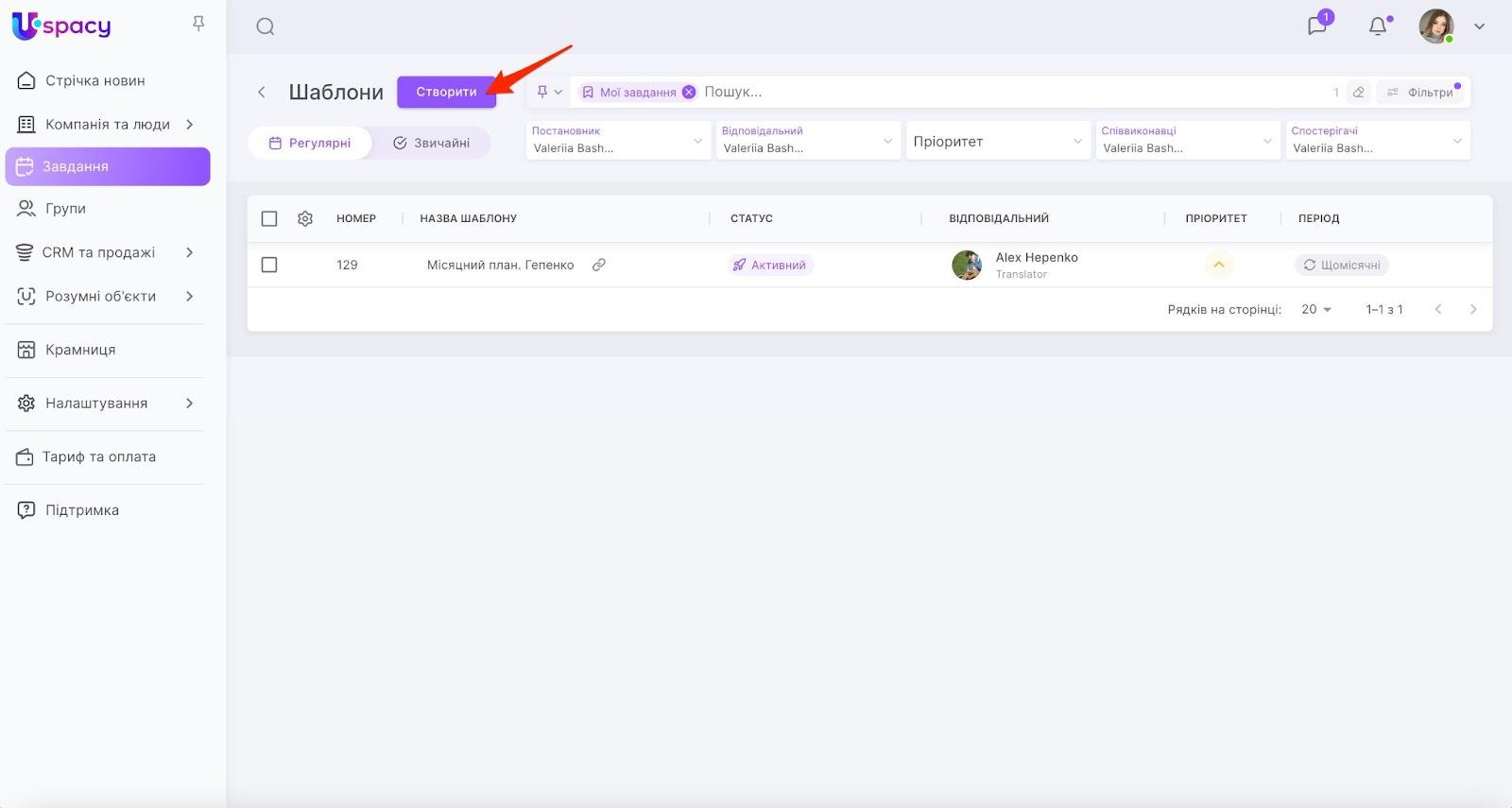
Task: Click the Створити button
Action: coord(446,92)
